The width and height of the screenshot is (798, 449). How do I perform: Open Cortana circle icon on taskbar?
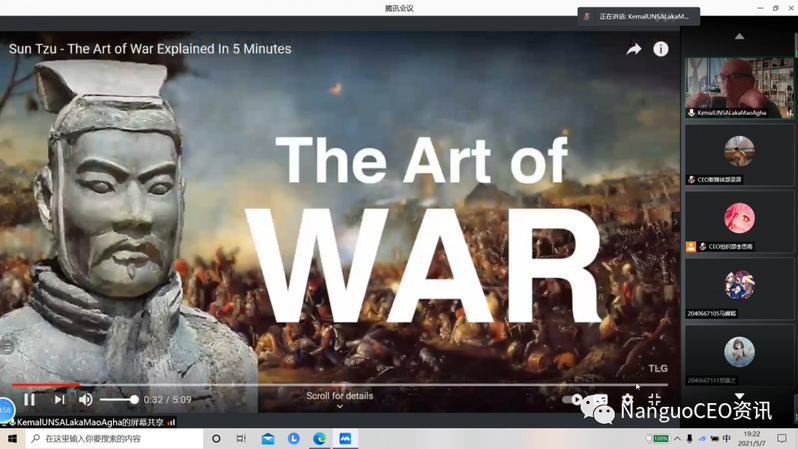click(216, 438)
